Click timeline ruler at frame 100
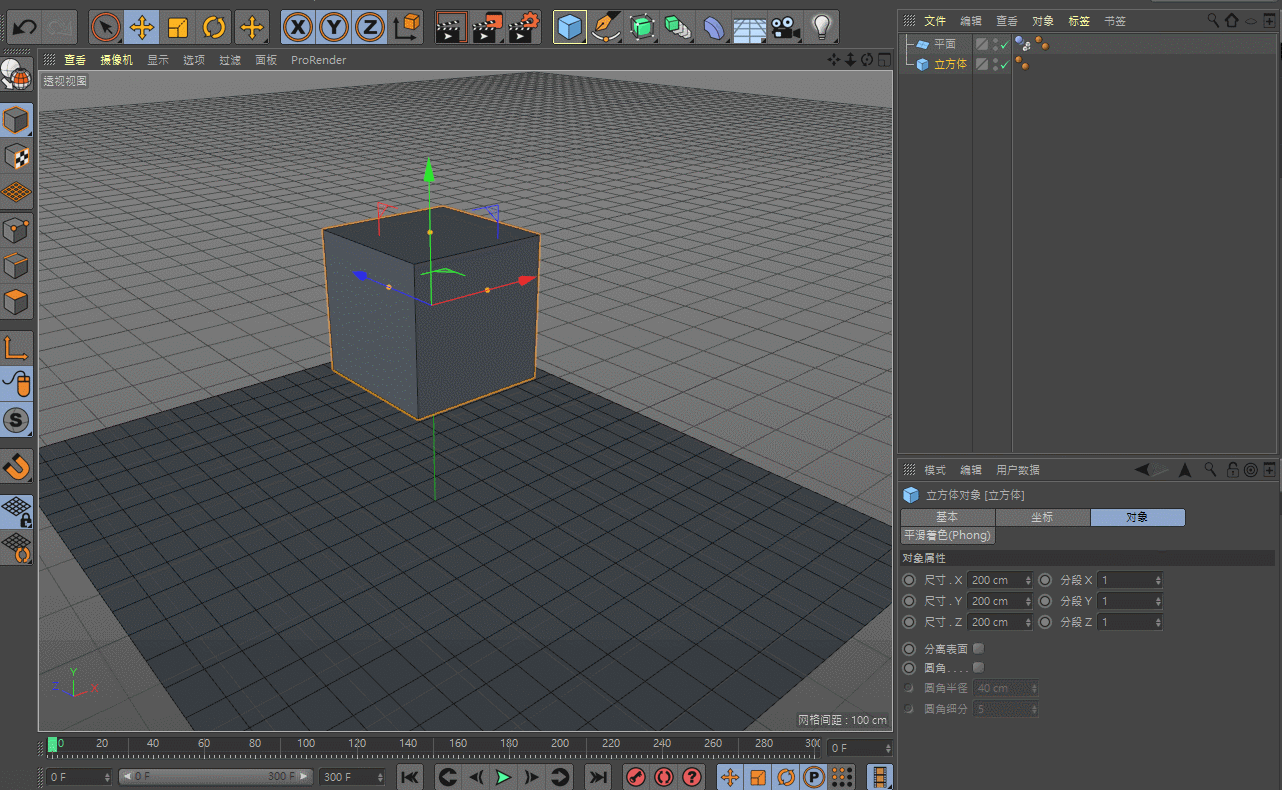The image size is (1282, 790). coord(306,745)
